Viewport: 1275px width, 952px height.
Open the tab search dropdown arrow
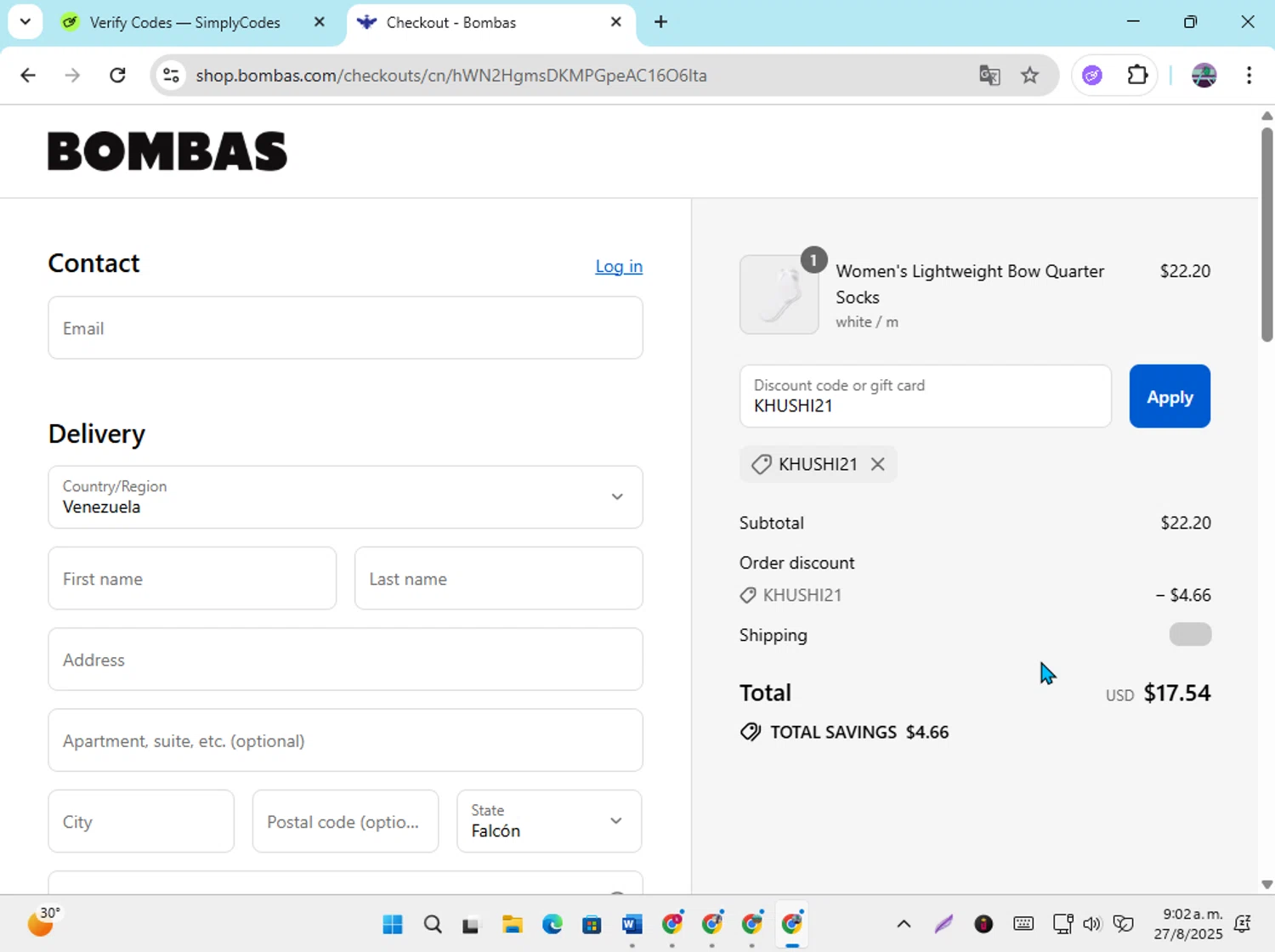25,22
